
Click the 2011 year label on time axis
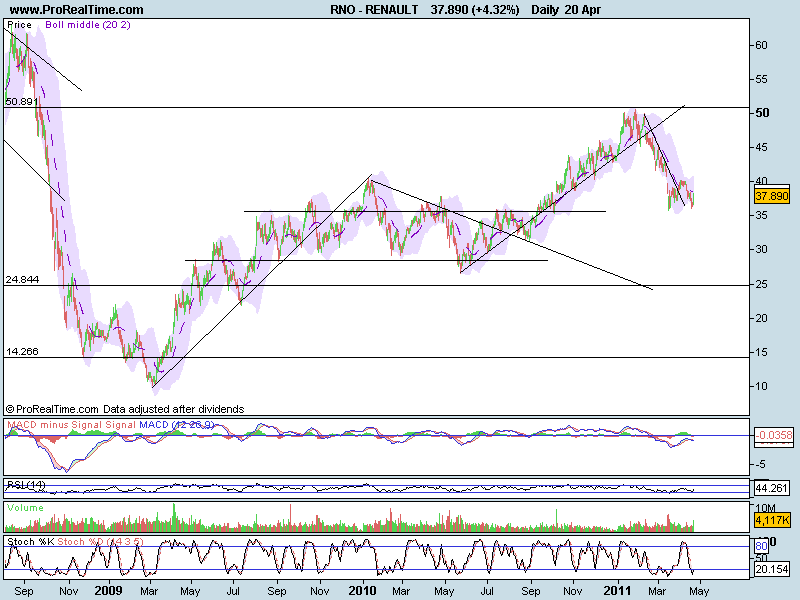coord(617,591)
